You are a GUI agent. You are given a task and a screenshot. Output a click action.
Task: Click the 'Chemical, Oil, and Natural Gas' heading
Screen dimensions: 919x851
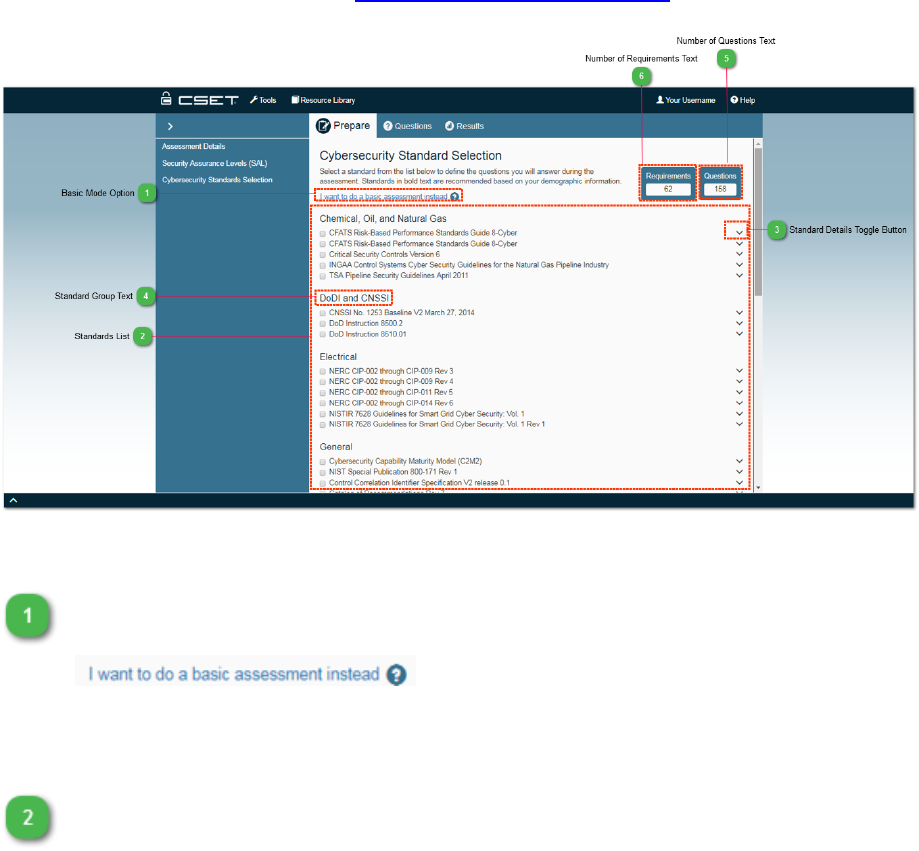383,219
